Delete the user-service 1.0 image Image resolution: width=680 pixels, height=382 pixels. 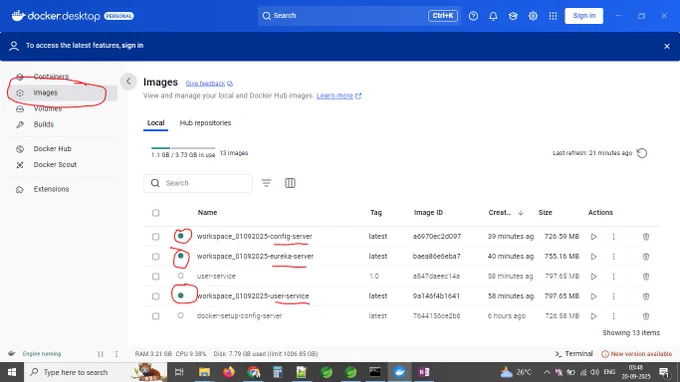tap(646, 277)
